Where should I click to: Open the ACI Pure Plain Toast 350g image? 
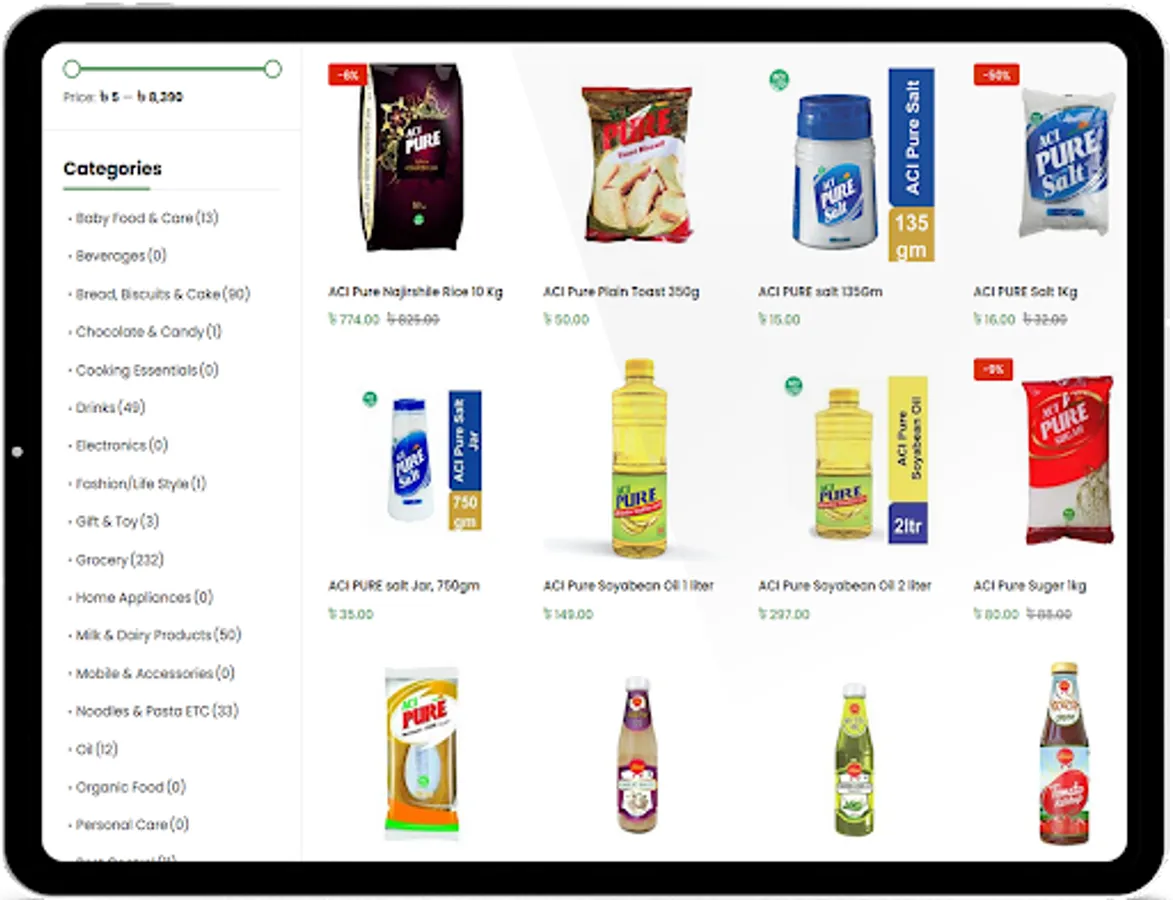[637, 164]
